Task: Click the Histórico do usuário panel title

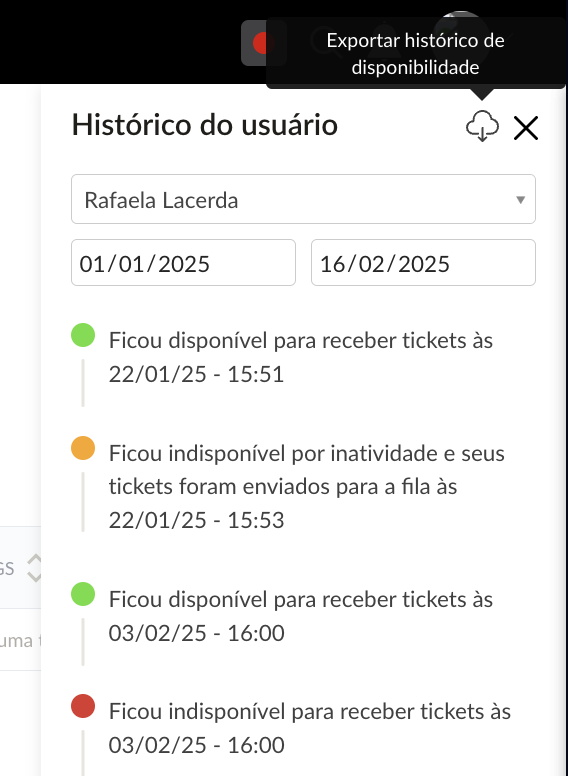Action: [205, 125]
